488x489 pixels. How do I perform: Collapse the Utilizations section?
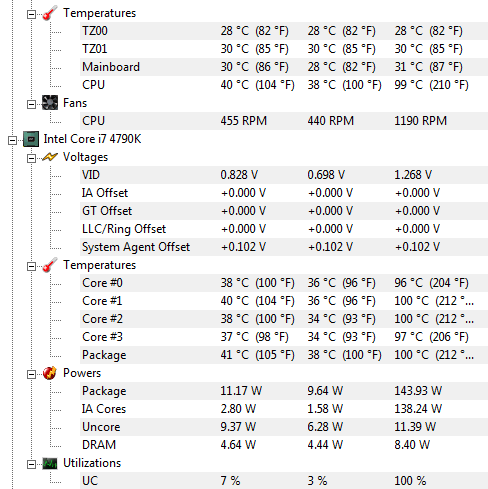[31, 464]
